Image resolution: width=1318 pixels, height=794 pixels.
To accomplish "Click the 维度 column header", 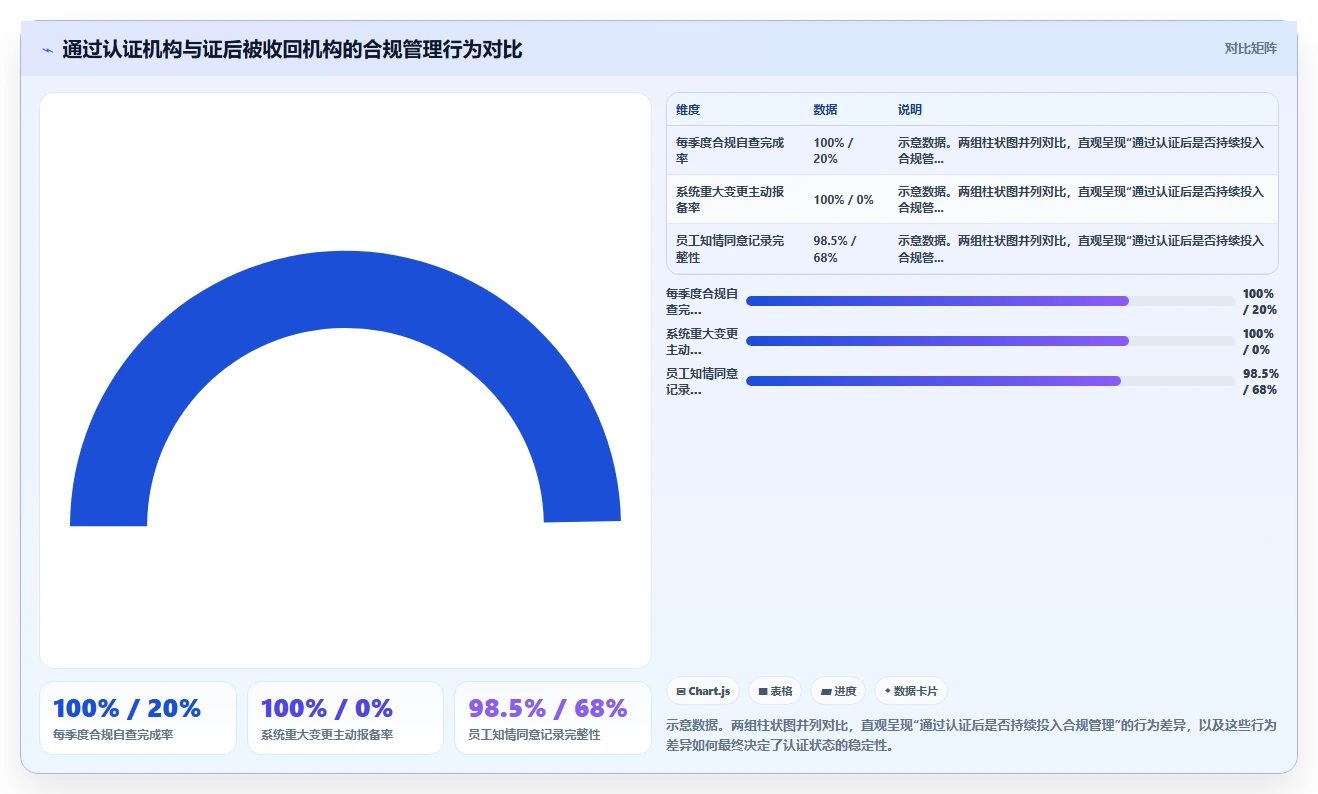I will [x=688, y=110].
